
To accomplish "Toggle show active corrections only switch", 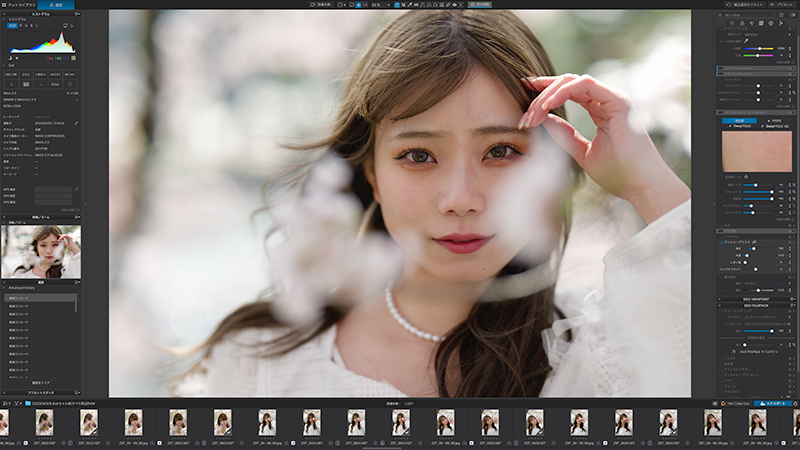I will click(x=792, y=15).
